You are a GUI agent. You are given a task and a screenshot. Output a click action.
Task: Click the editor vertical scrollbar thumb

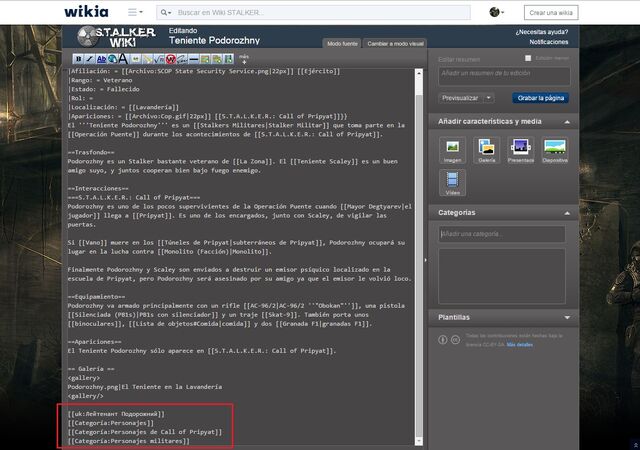tap(419, 264)
